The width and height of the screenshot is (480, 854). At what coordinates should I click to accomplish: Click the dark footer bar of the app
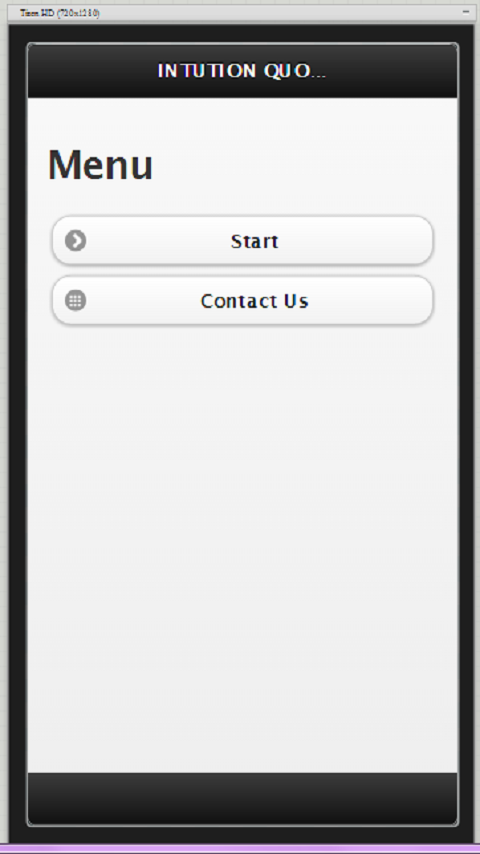pos(242,798)
